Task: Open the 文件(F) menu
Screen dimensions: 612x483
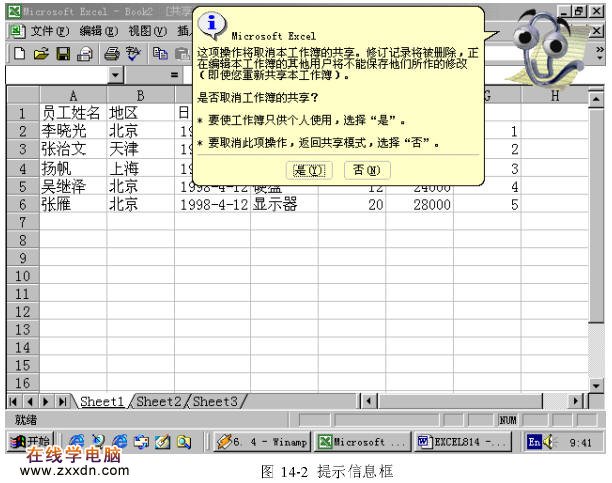Action: (x=50, y=31)
